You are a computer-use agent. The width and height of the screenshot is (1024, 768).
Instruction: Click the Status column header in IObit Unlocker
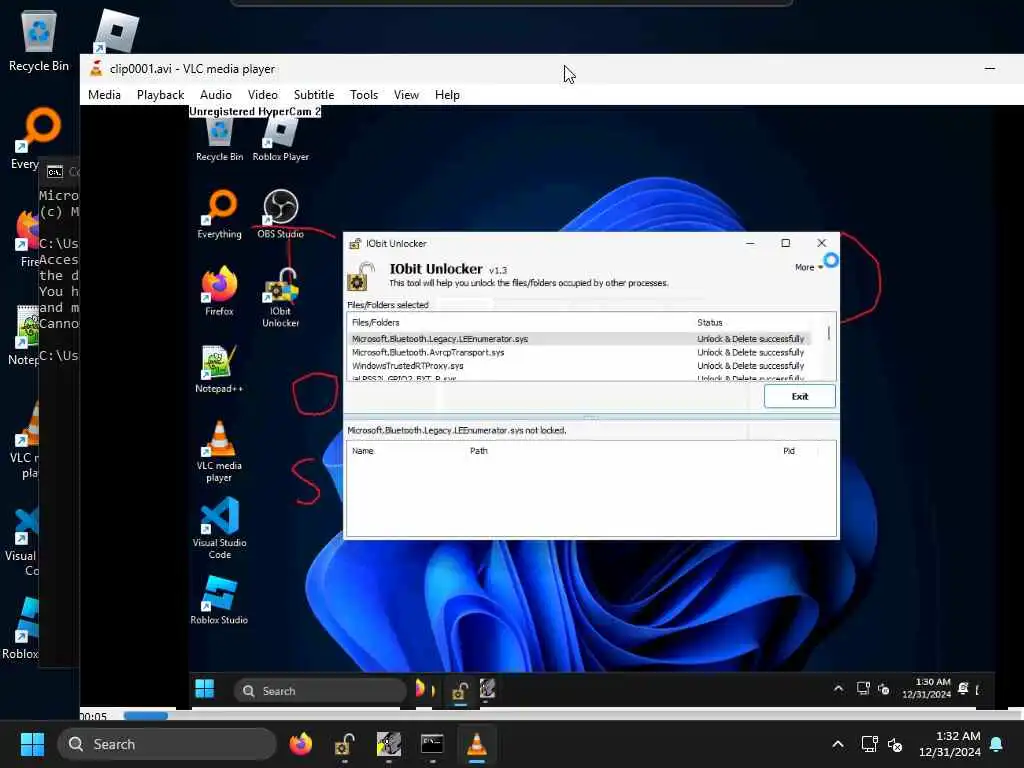(710, 323)
